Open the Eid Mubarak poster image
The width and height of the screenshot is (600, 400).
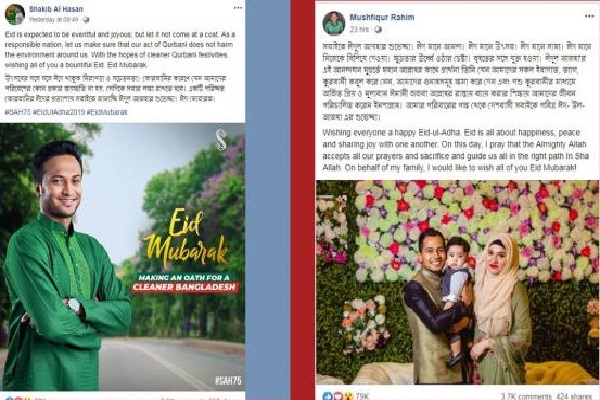click(x=122, y=257)
